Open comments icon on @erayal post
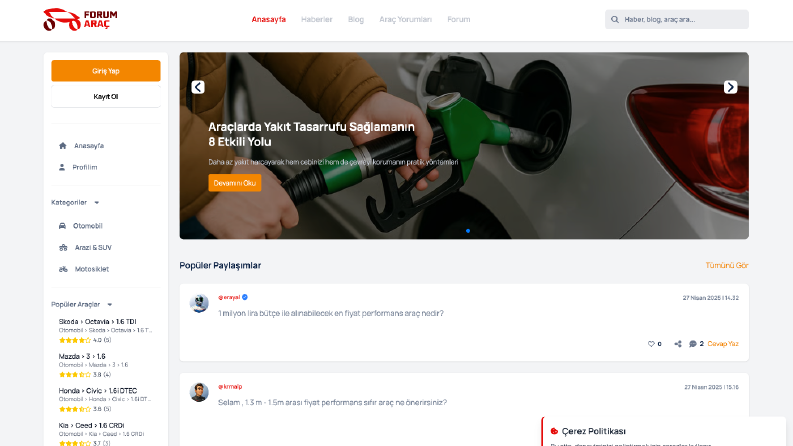 pos(693,344)
